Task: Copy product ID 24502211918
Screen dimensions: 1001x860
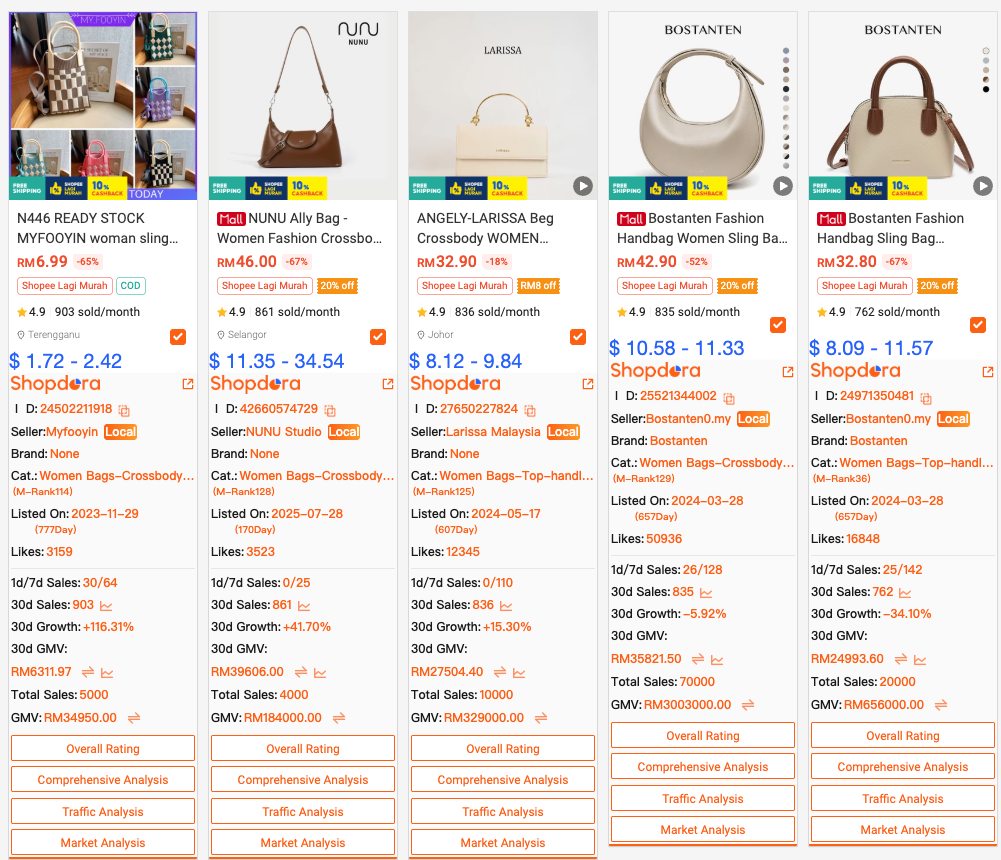Action: pos(124,410)
